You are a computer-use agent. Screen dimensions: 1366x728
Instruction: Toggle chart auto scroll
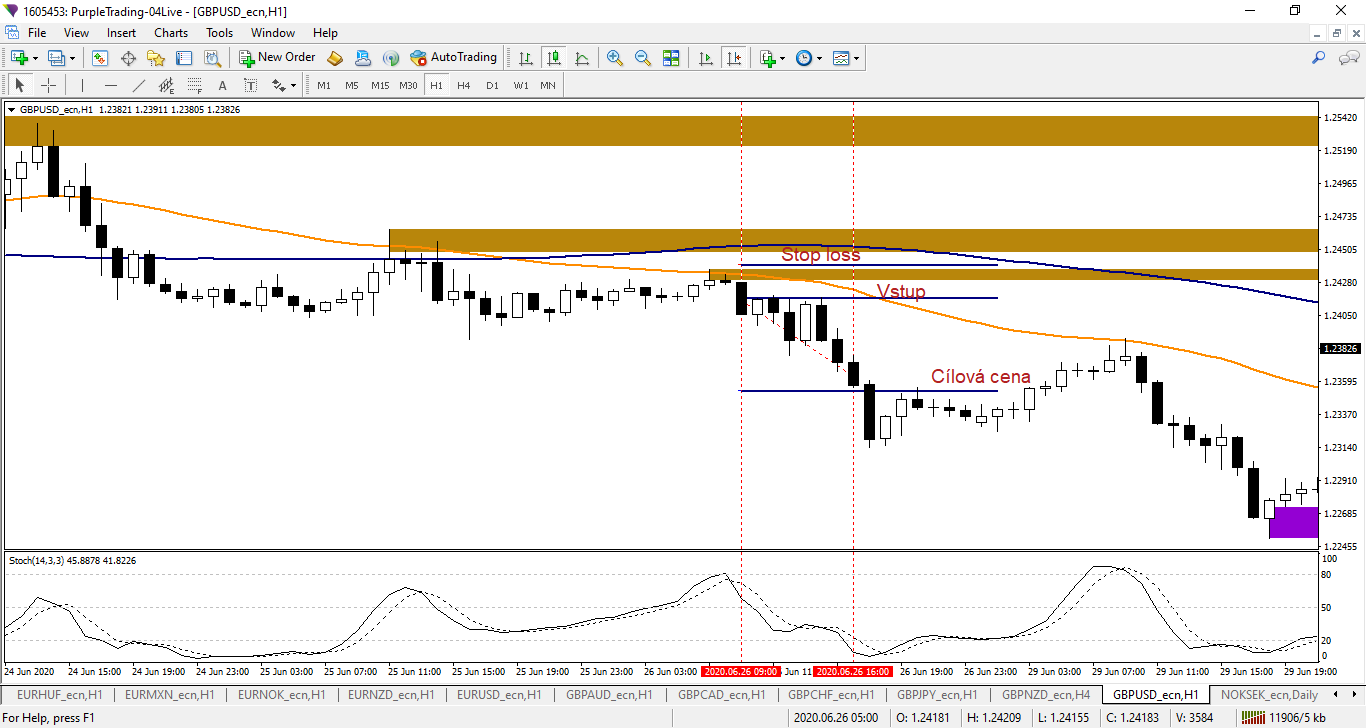click(707, 58)
